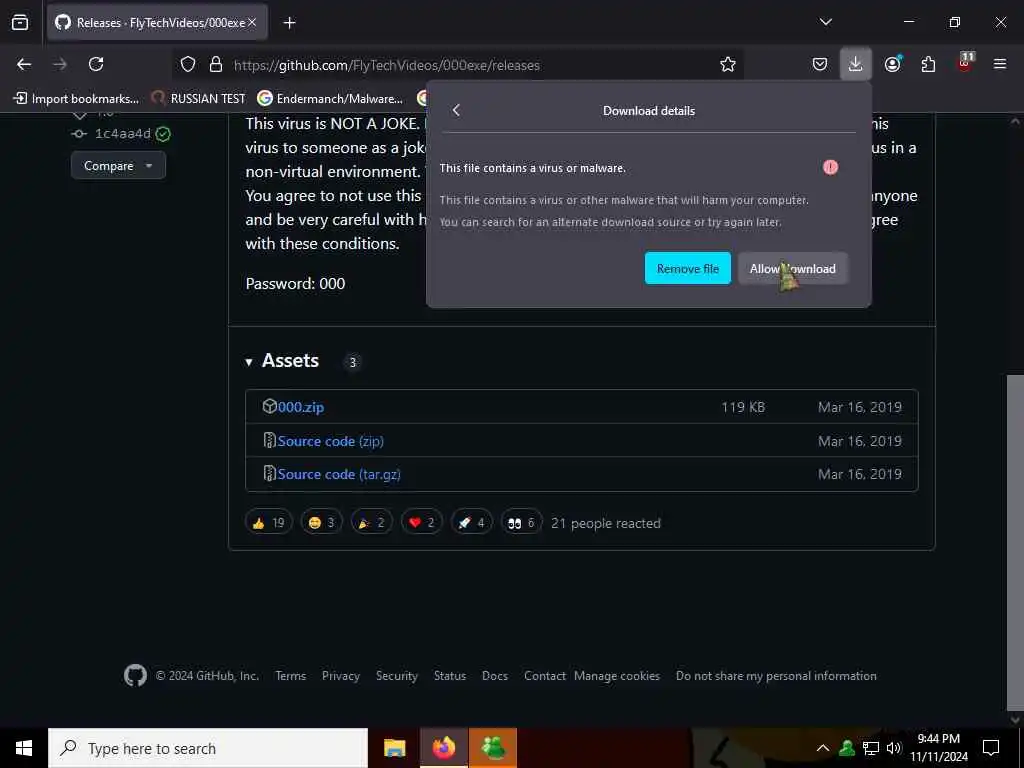Click the Type here to search box
The image size is (1024, 768).
[x=208, y=748]
